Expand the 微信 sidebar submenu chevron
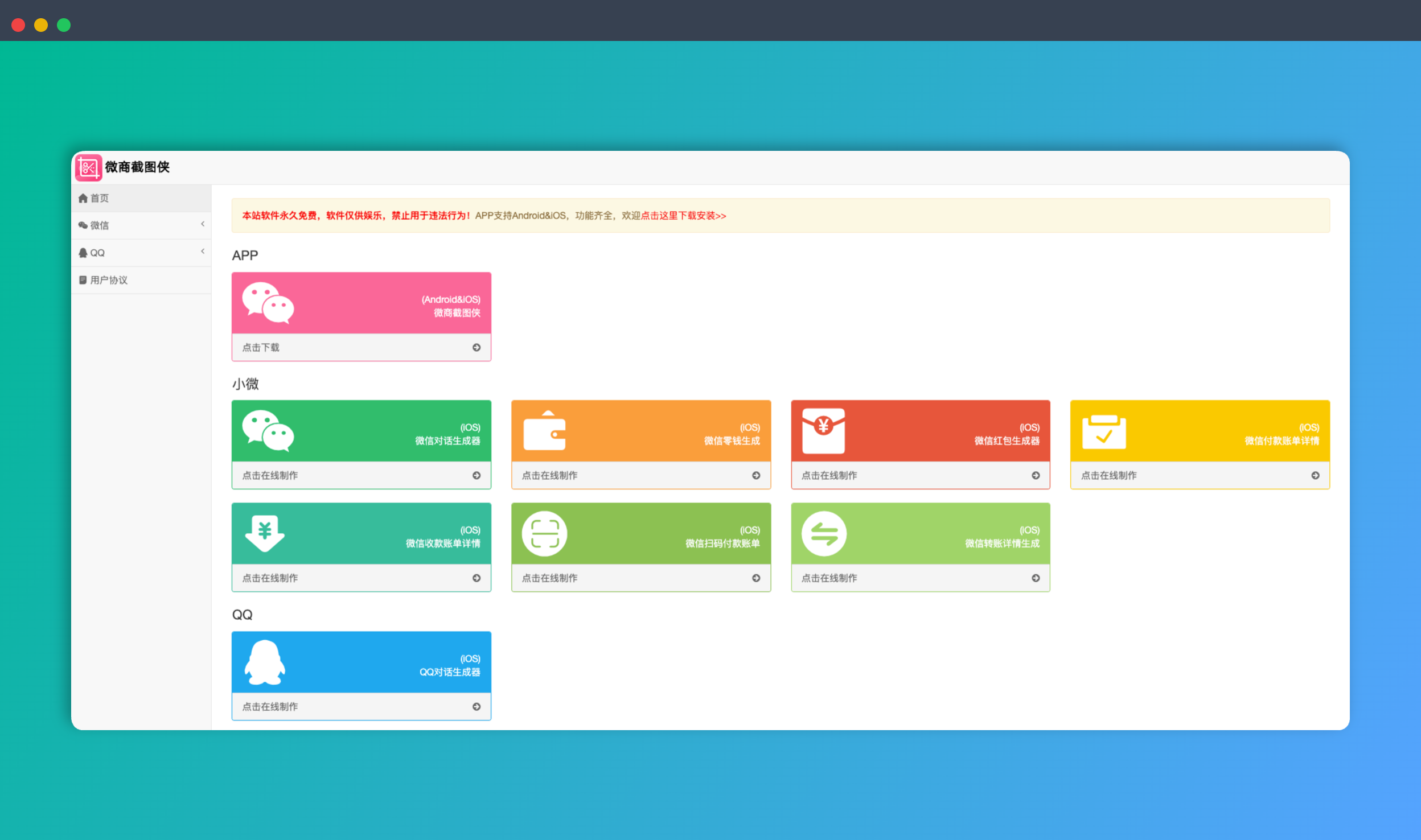This screenshot has height=840, width=1421. tap(203, 224)
